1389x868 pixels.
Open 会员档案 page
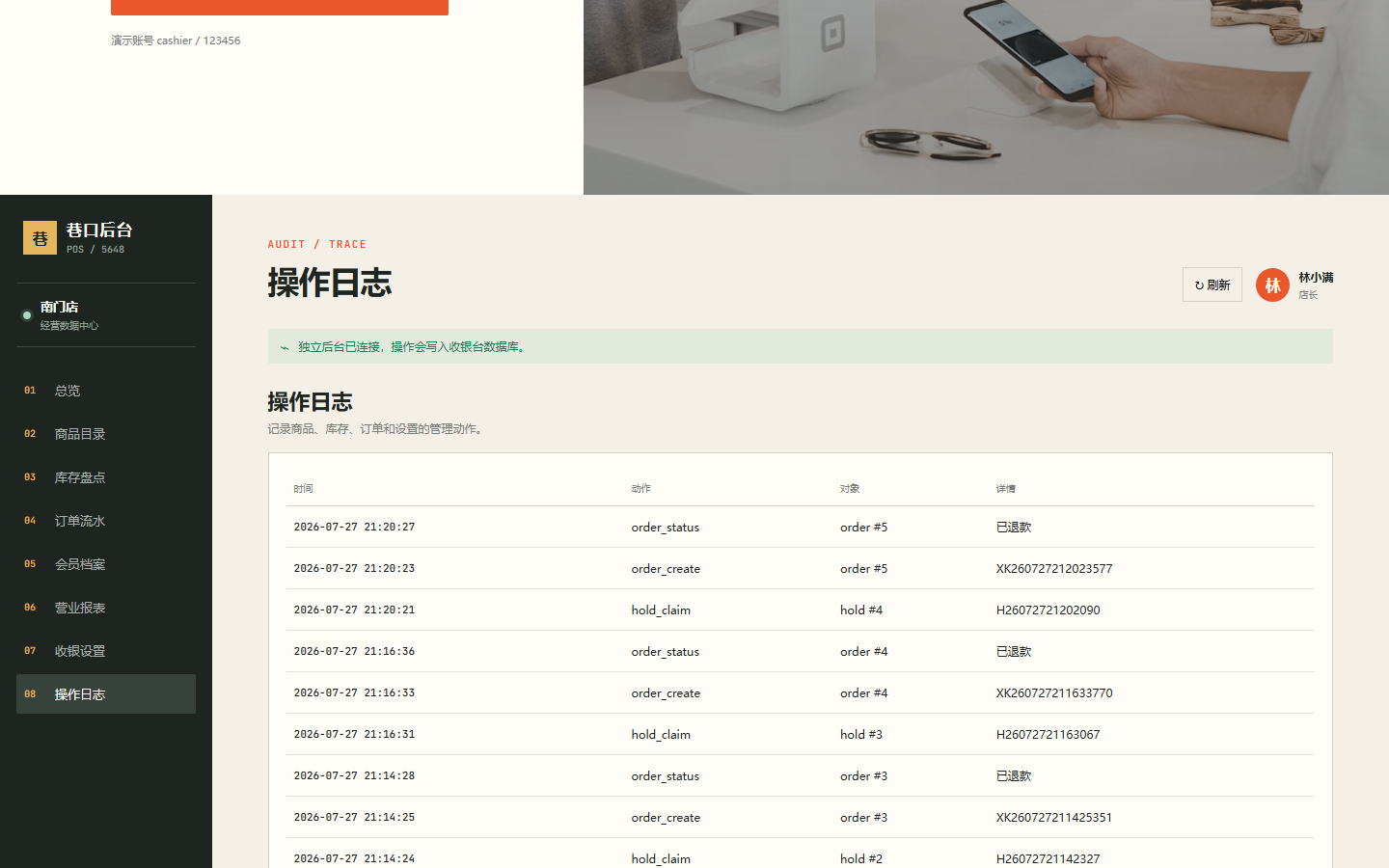click(x=106, y=564)
